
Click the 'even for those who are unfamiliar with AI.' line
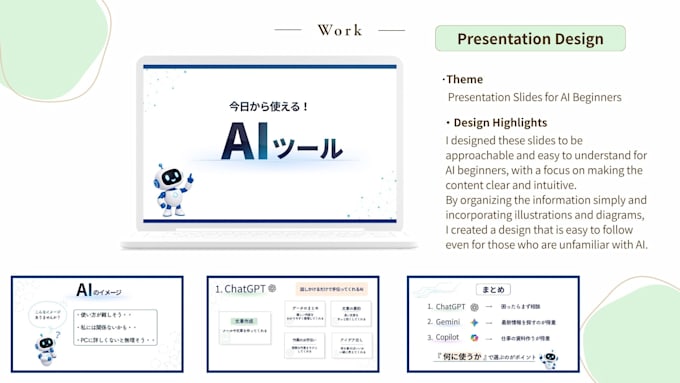[546, 245]
